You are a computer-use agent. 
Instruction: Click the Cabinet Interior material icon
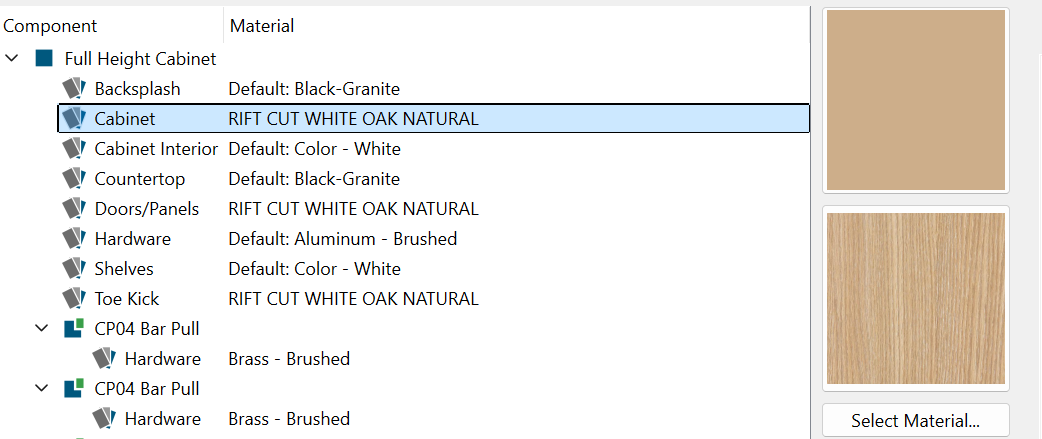pyautogui.click(x=74, y=149)
